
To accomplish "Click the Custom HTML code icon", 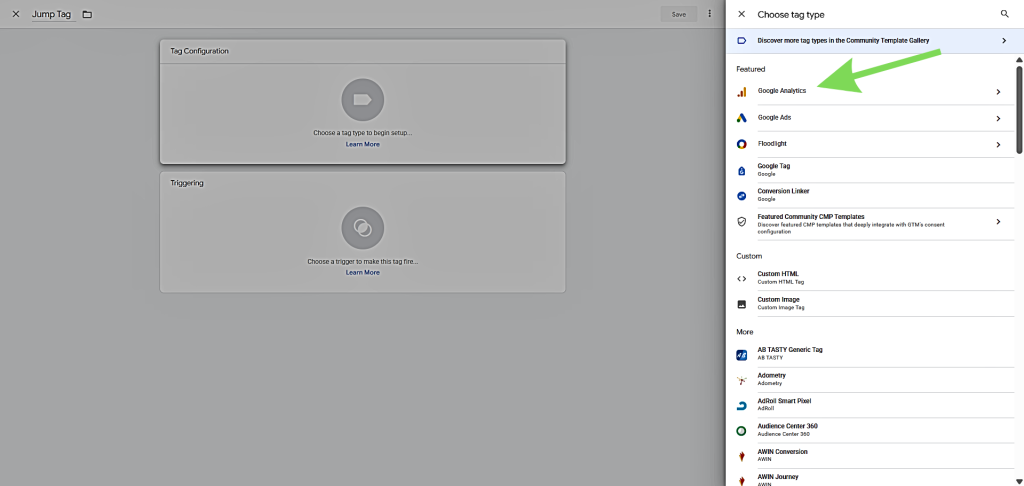I will click(741, 278).
